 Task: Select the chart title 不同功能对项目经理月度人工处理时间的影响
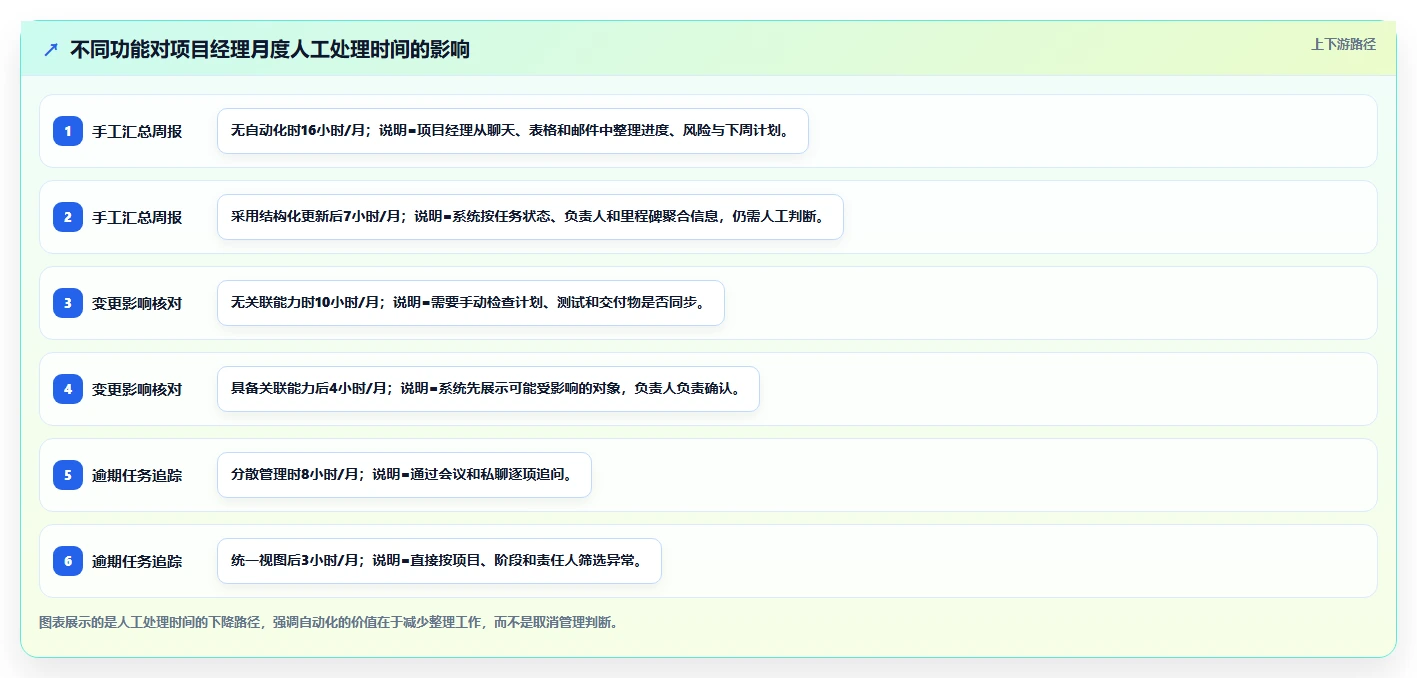pos(270,49)
